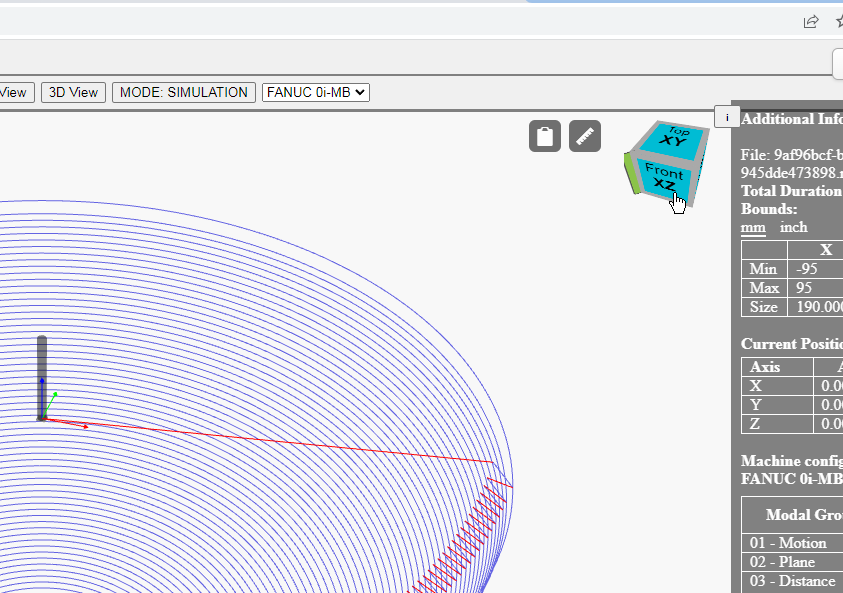
Task: Switch bounds units to inch
Action: pyautogui.click(x=794, y=227)
